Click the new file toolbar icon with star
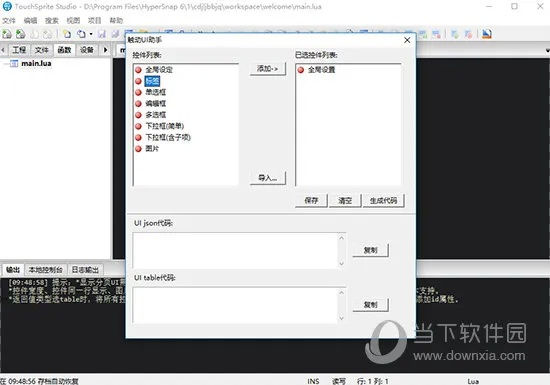This screenshot has height=385, width=550. (67, 34)
